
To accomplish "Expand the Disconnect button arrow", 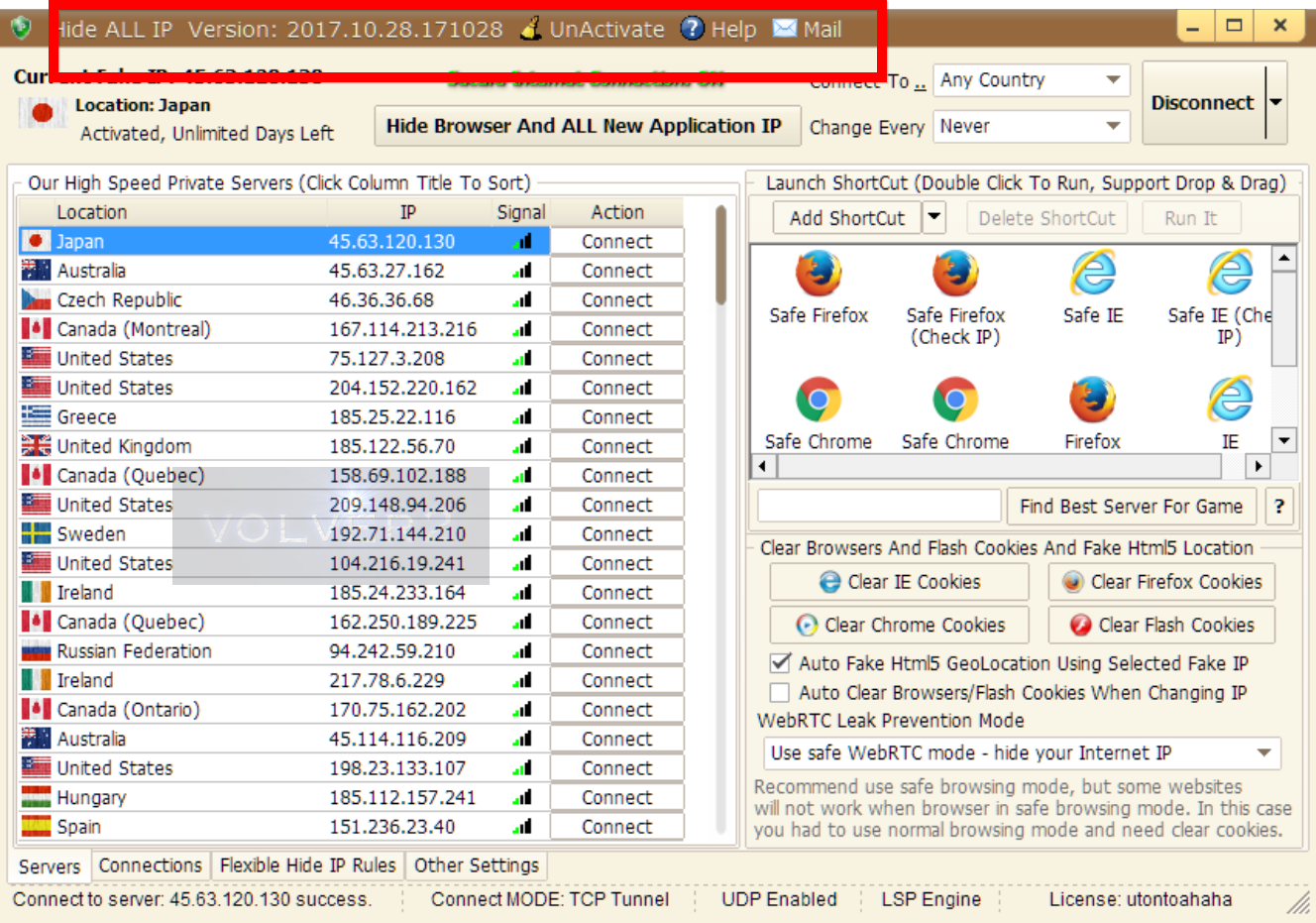I will coord(1276,102).
